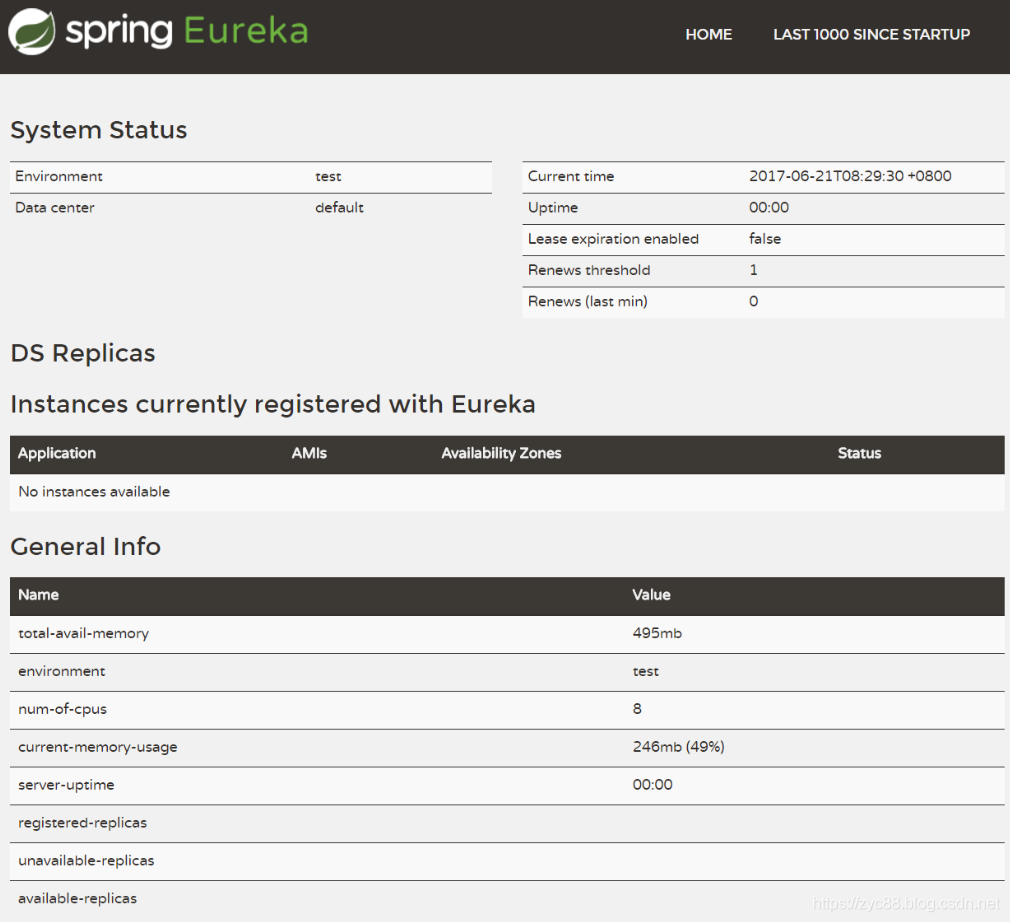Select the total-avail-memory row
The height and width of the screenshot is (922, 1010).
click(x=83, y=633)
